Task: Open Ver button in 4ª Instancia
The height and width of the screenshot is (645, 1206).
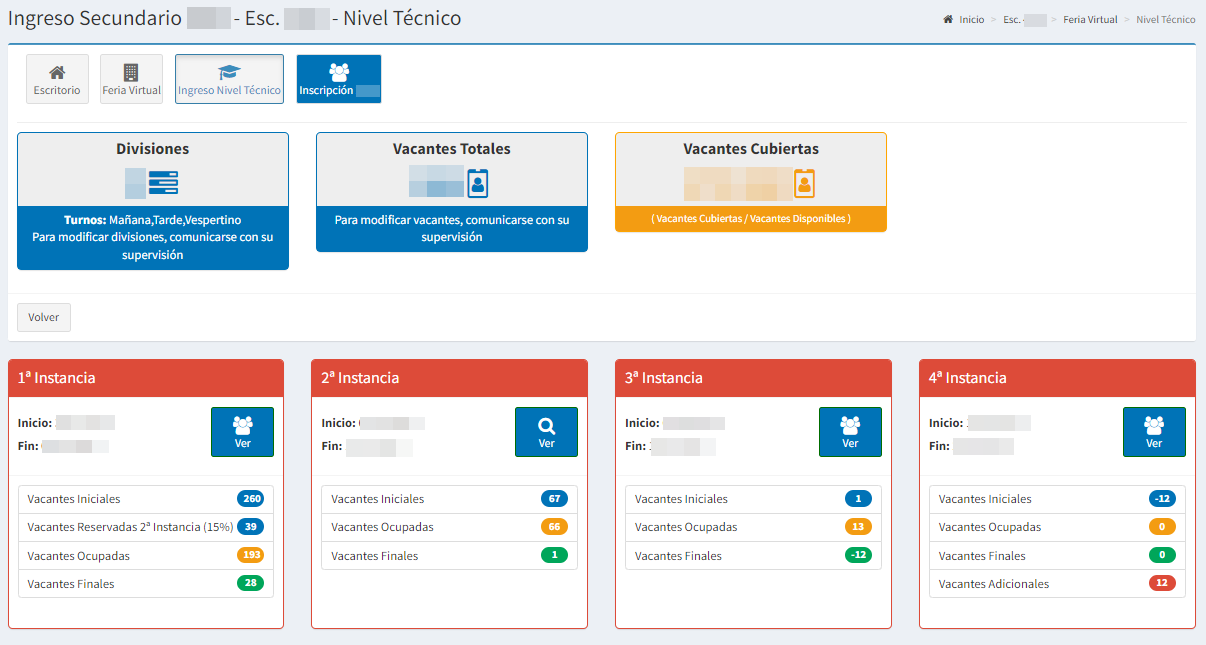Action: 1154,432
